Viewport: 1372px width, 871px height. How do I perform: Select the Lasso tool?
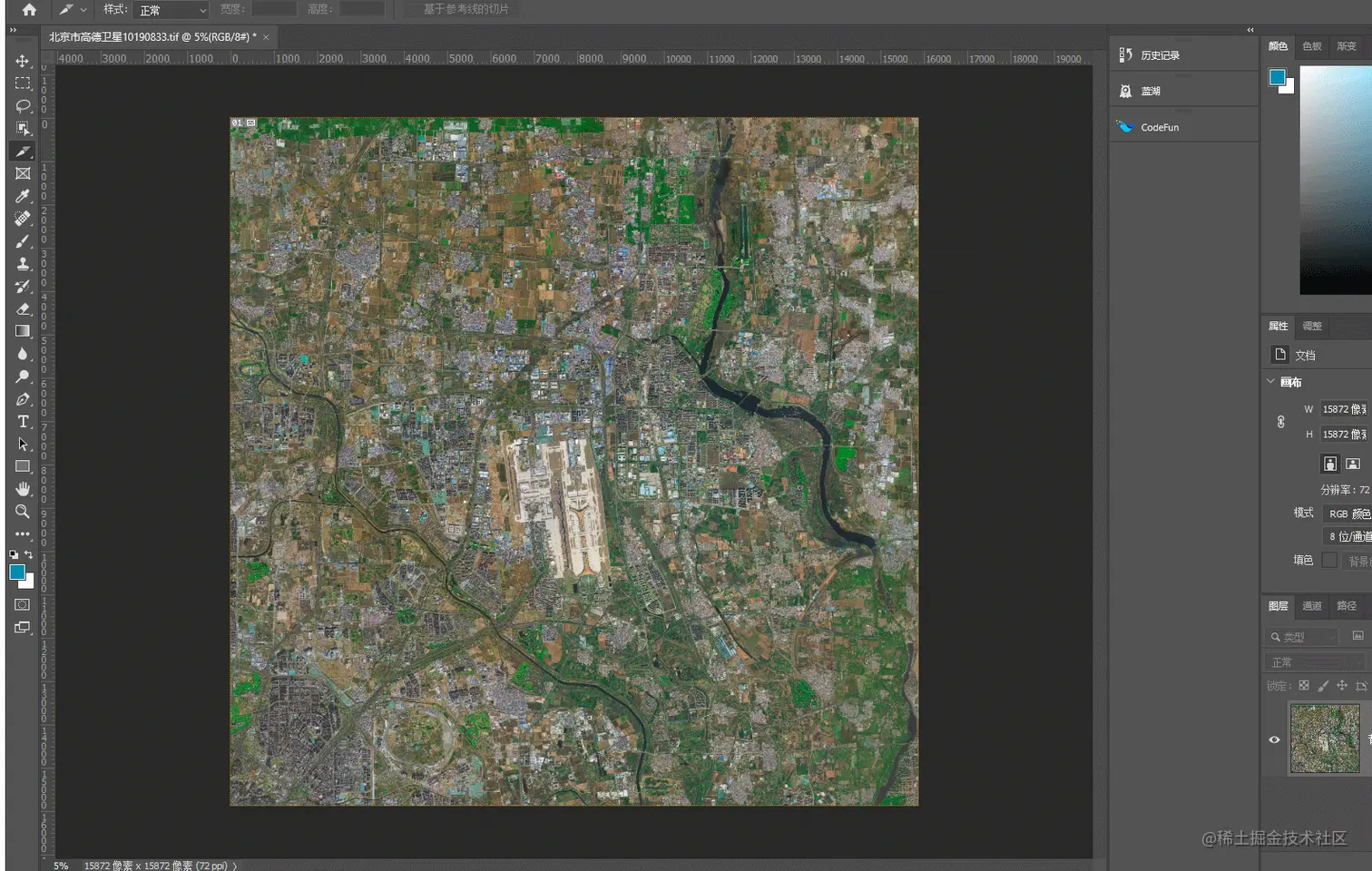(x=23, y=106)
